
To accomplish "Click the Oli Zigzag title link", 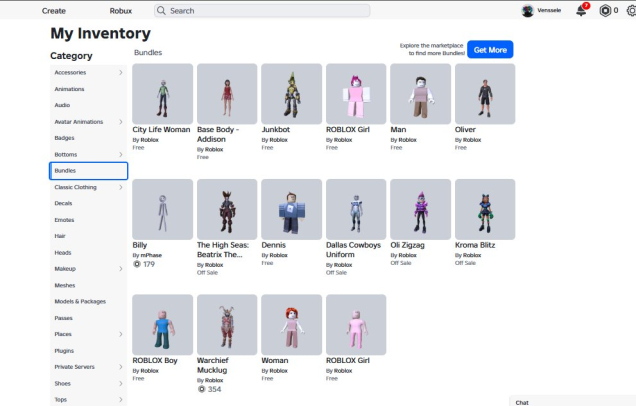I will (x=407, y=245).
